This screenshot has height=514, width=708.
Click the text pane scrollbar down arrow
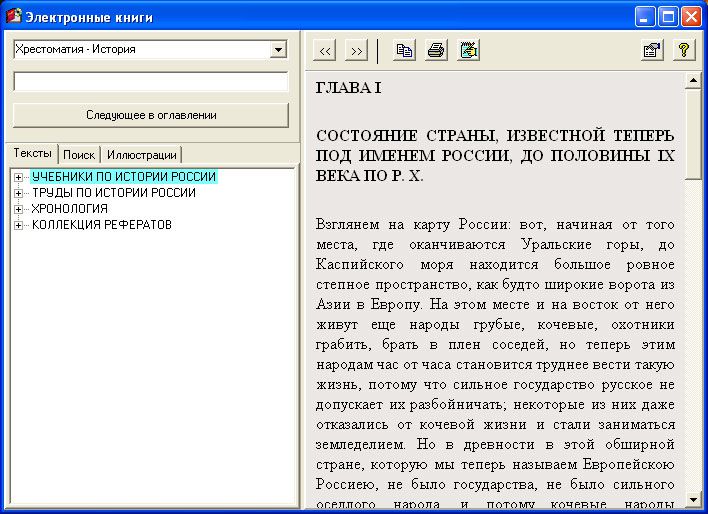click(693, 501)
